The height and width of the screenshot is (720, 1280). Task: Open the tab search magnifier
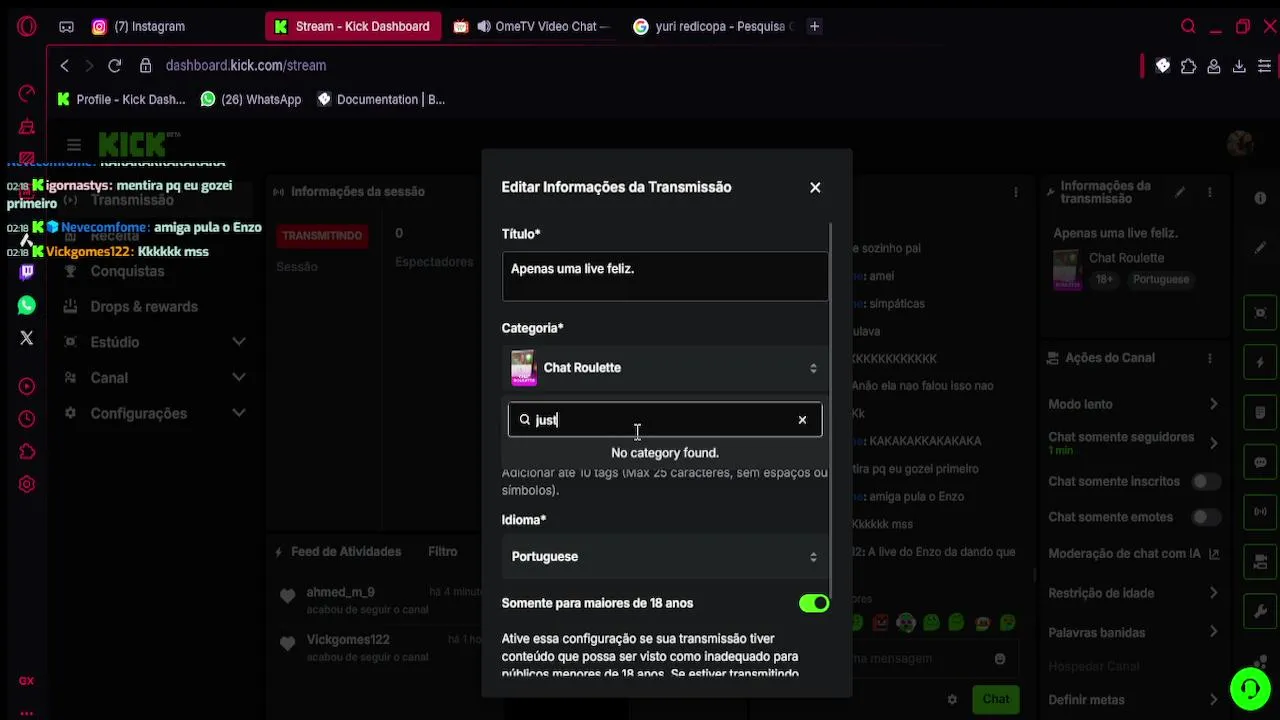click(x=1188, y=27)
